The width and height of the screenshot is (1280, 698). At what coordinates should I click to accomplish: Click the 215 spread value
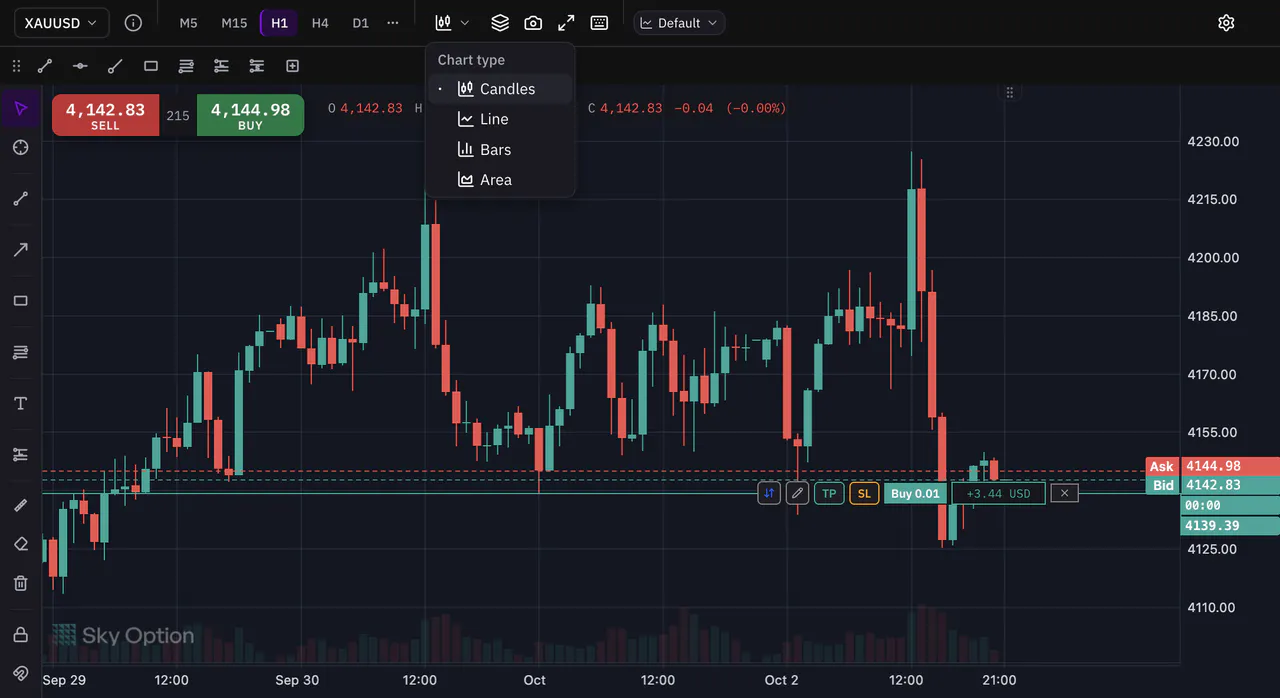click(178, 116)
